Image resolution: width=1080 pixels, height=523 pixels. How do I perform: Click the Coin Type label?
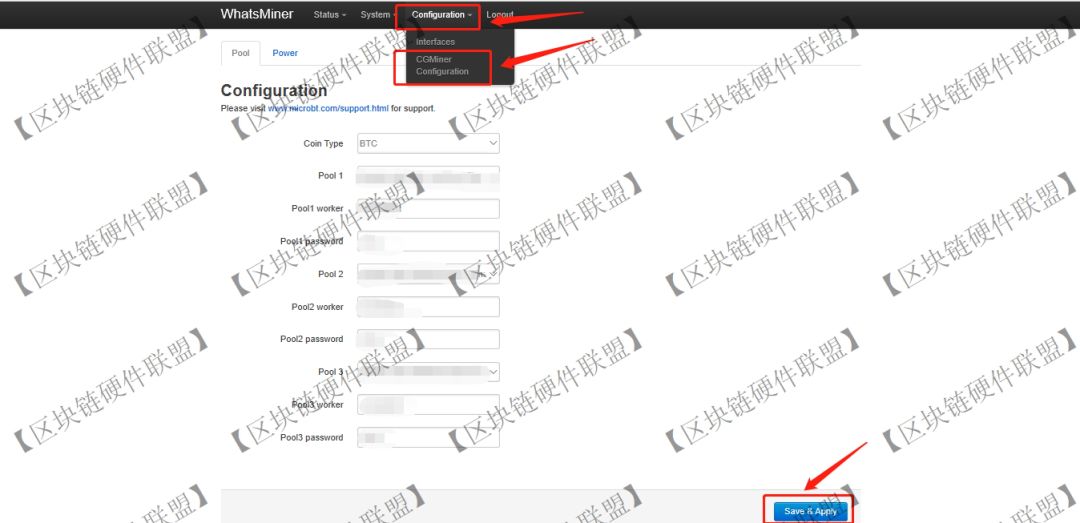click(323, 143)
